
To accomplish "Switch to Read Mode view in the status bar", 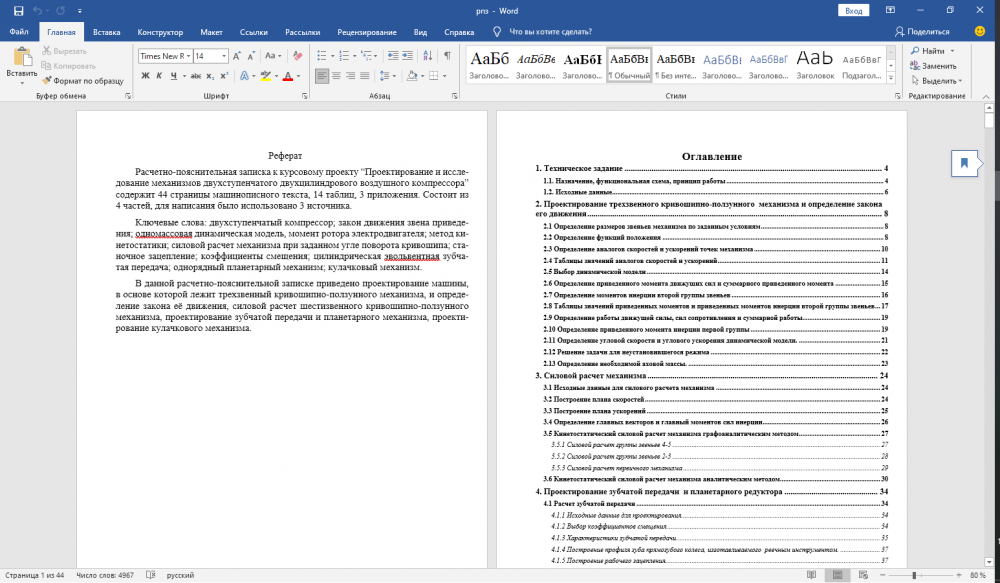I will tap(811, 575).
